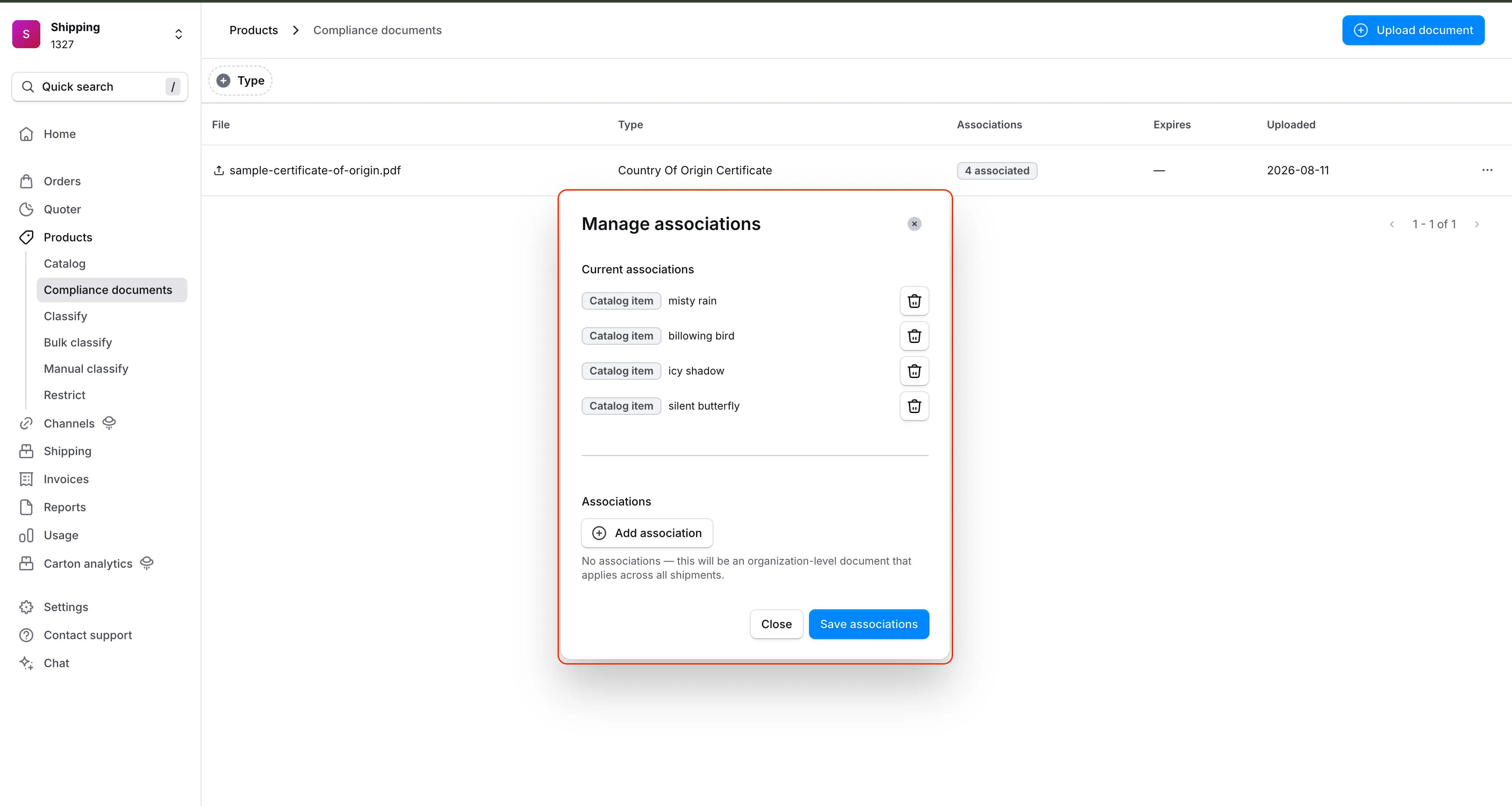1512x806 pixels.
Task: Click the billowing bird item name
Action: click(x=701, y=336)
